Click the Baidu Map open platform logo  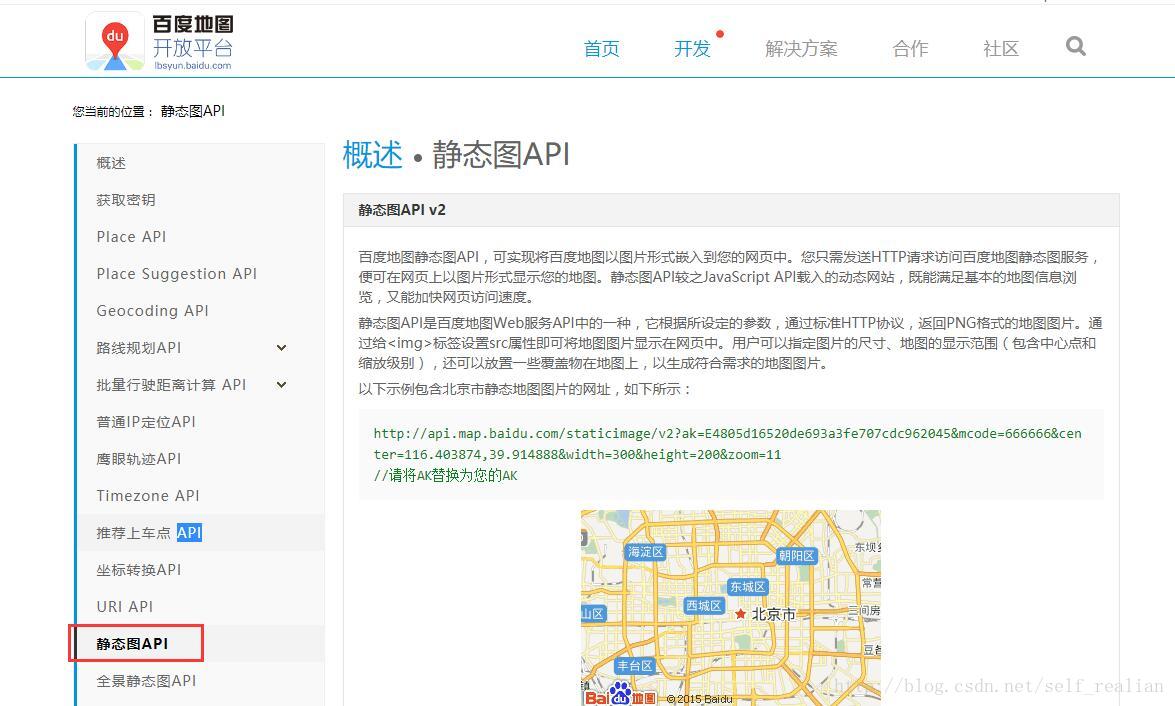160,42
